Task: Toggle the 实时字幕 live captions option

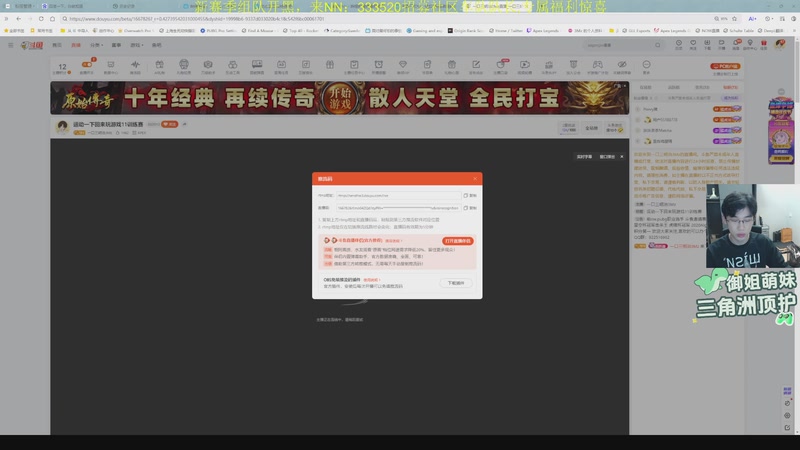Action: point(585,157)
